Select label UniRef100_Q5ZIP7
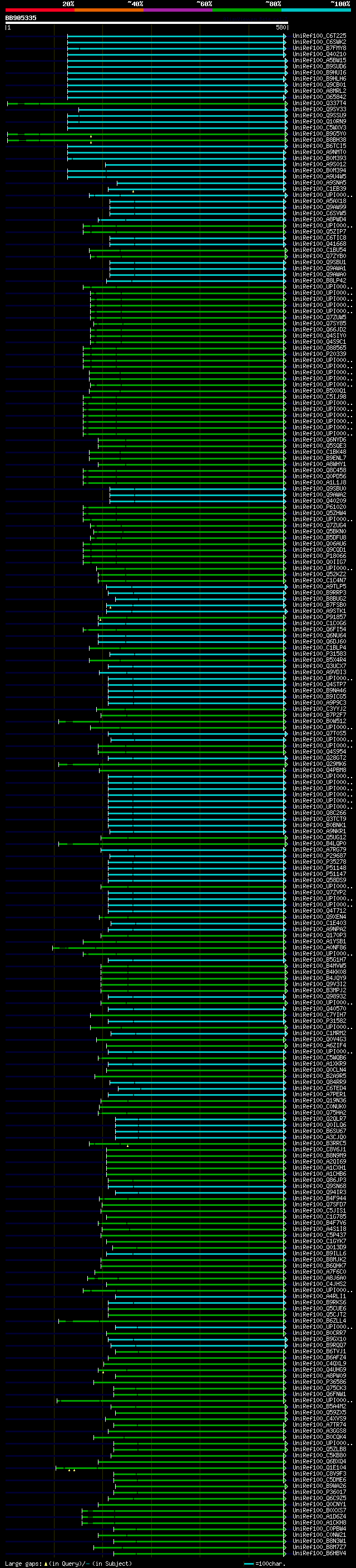 319,232
